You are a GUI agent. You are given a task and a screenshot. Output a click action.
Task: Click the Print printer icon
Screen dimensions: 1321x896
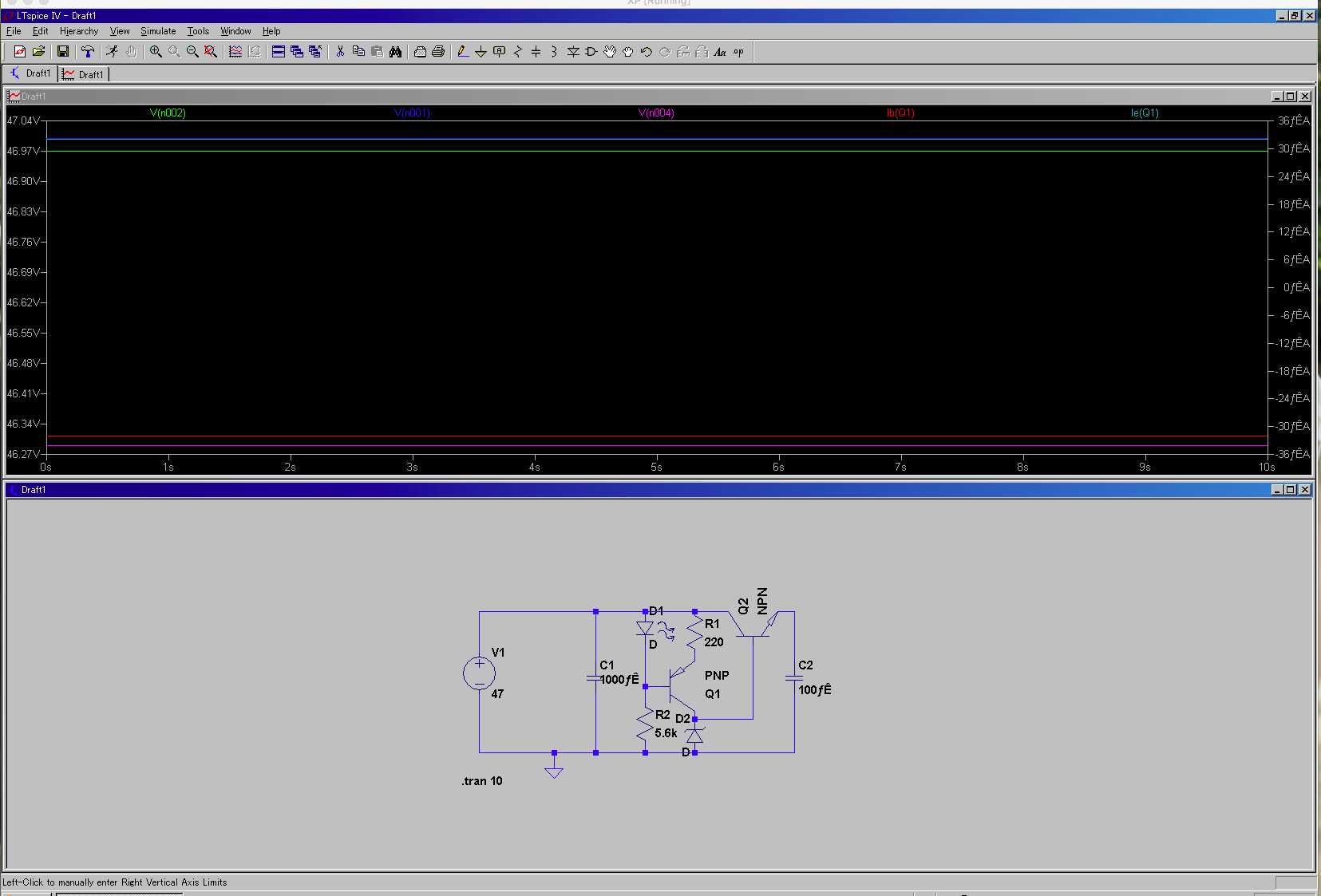click(438, 52)
